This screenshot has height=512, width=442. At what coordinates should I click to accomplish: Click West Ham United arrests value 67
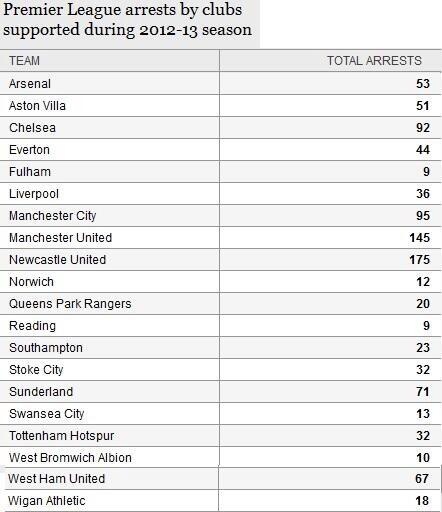coord(422,479)
